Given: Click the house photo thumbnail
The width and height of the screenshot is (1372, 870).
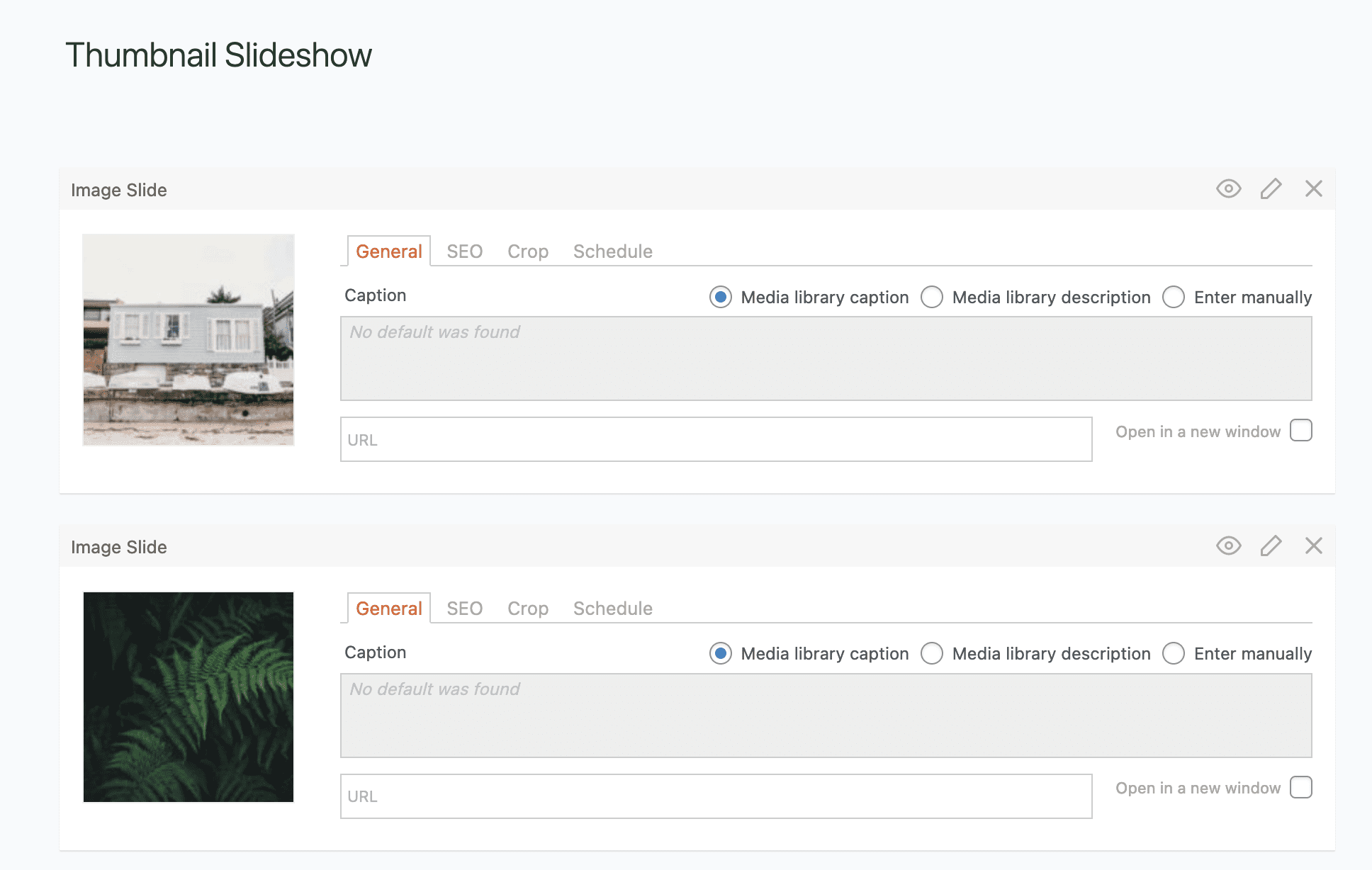Looking at the screenshot, I should (x=188, y=340).
